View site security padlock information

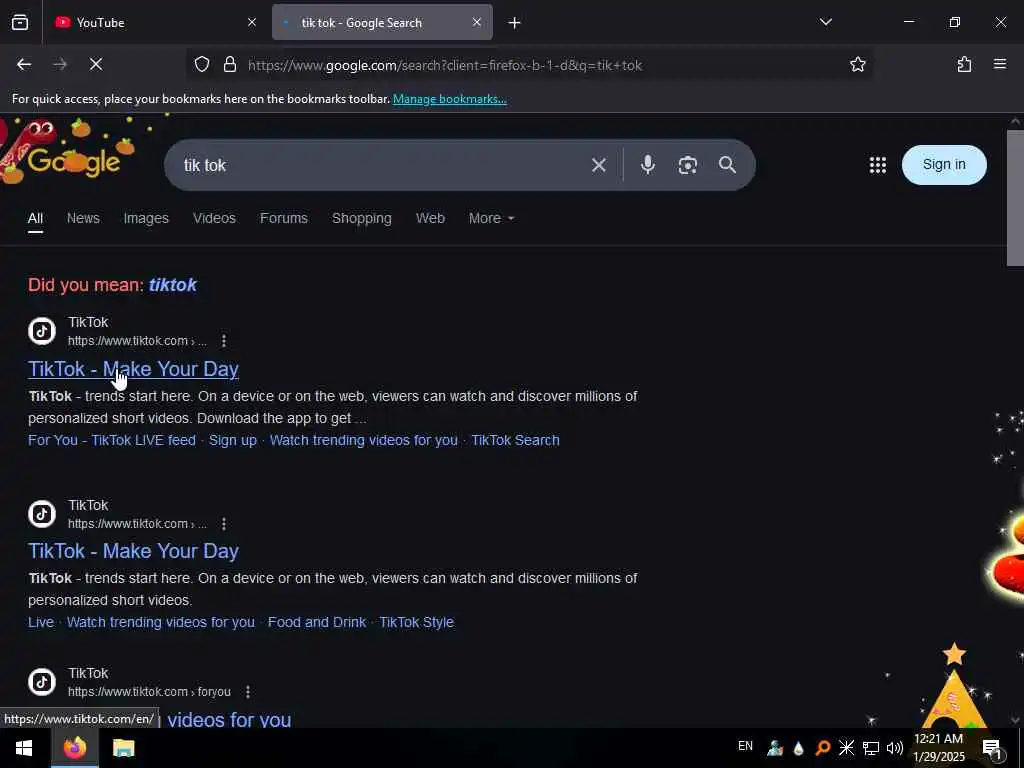pyautogui.click(x=230, y=65)
